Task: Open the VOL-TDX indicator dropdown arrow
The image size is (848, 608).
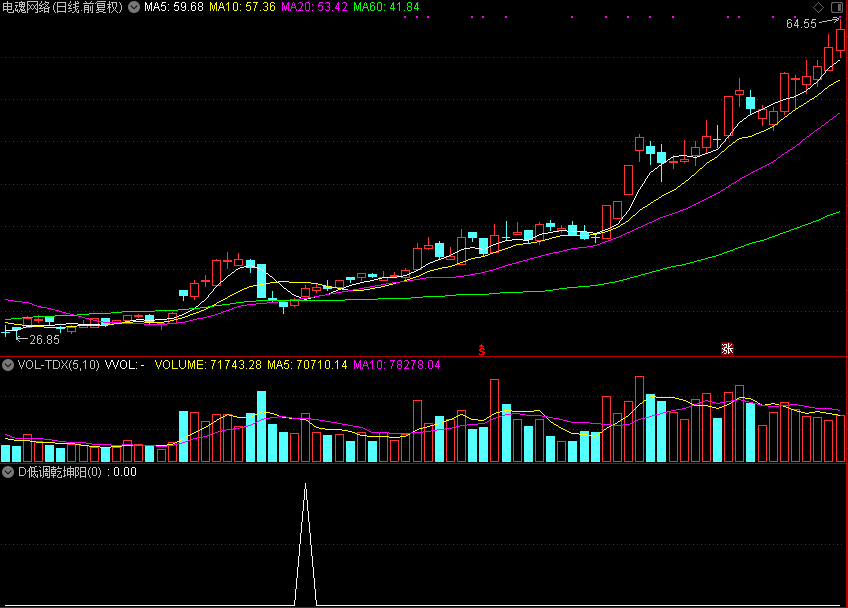Action: tap(8, 365)
